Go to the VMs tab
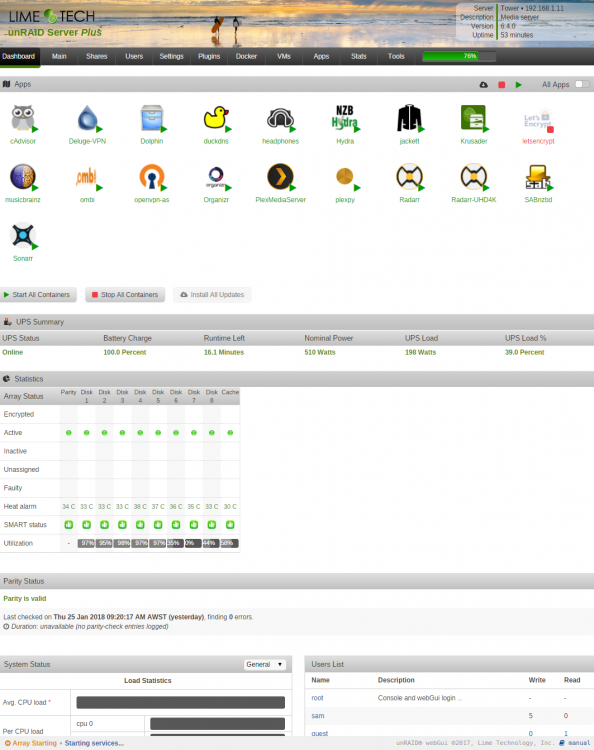594x750 pixels. [284, 56]
